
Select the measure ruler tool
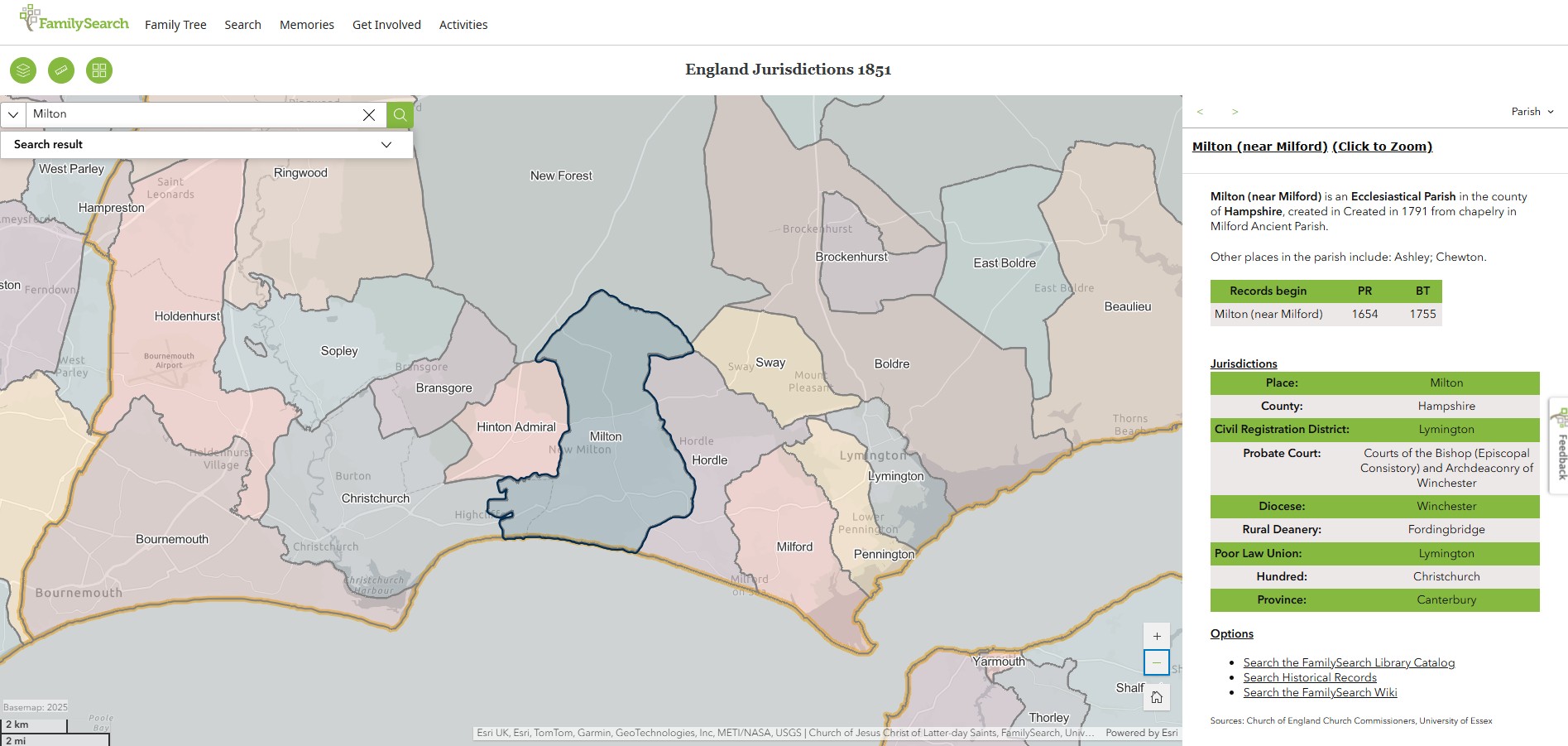[61, 70]
